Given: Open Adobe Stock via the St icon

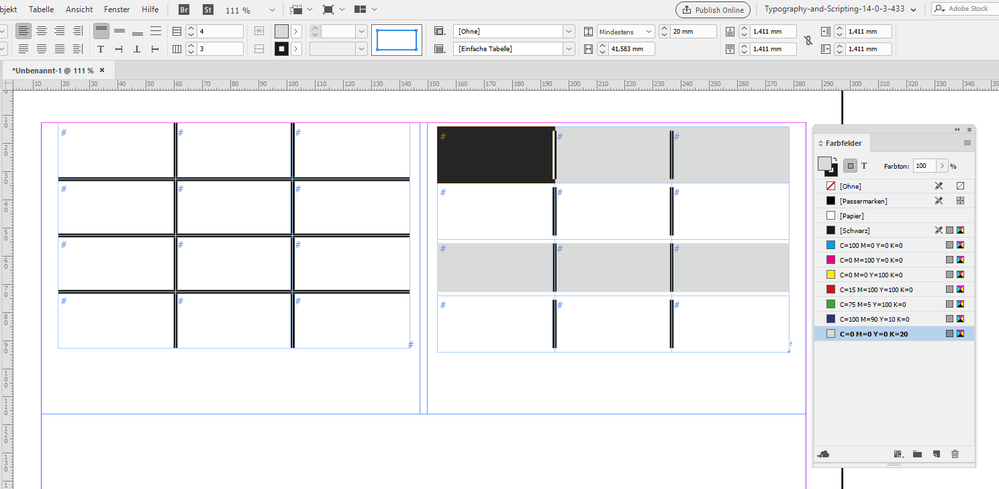Looking at the screenshot, I should pyautogui.click(x=208, y=10).
